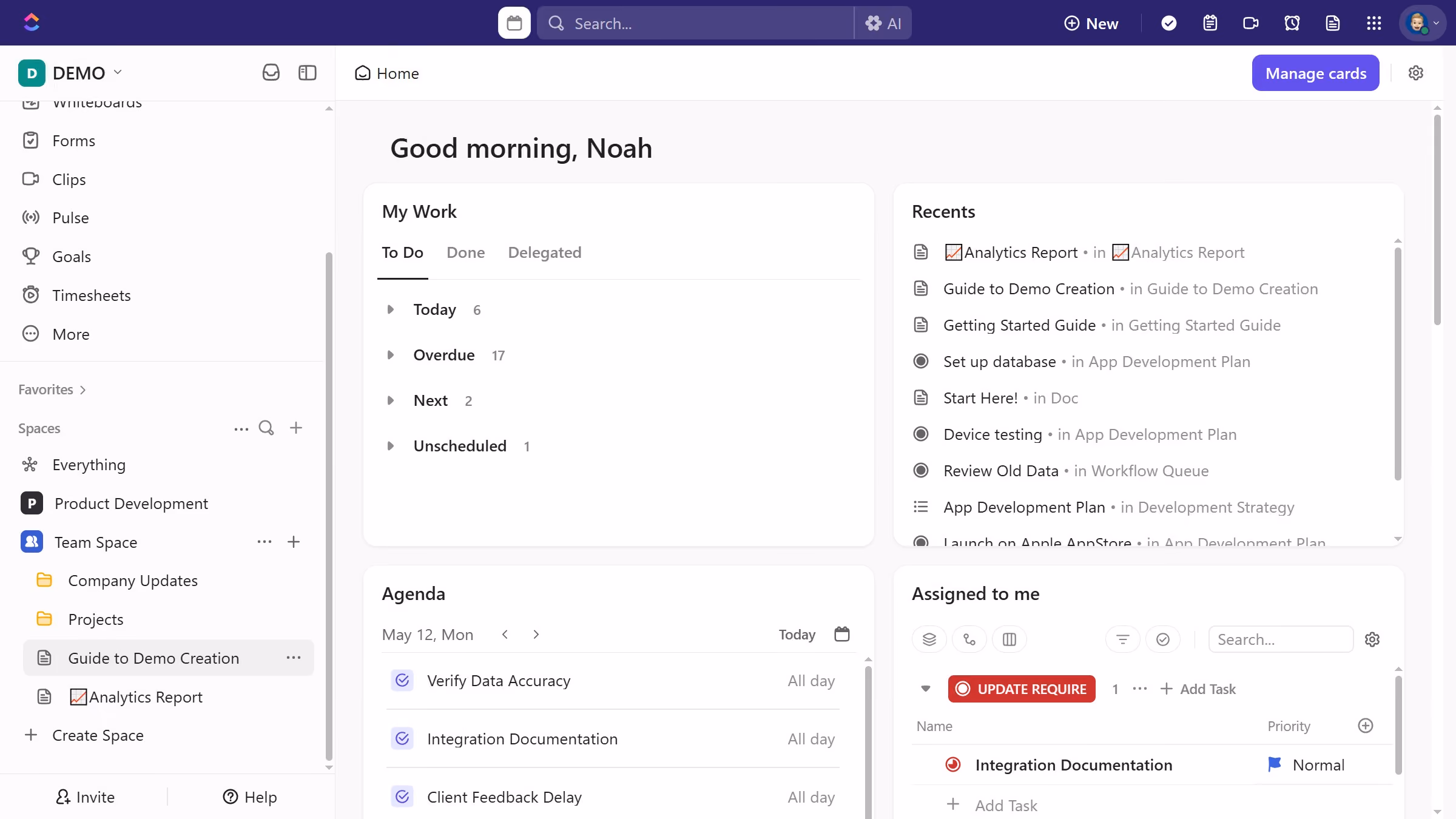This screenshot has height=819, width=1456.
Task: Open Assigned to me settings gear
Action: [1372, 639]
